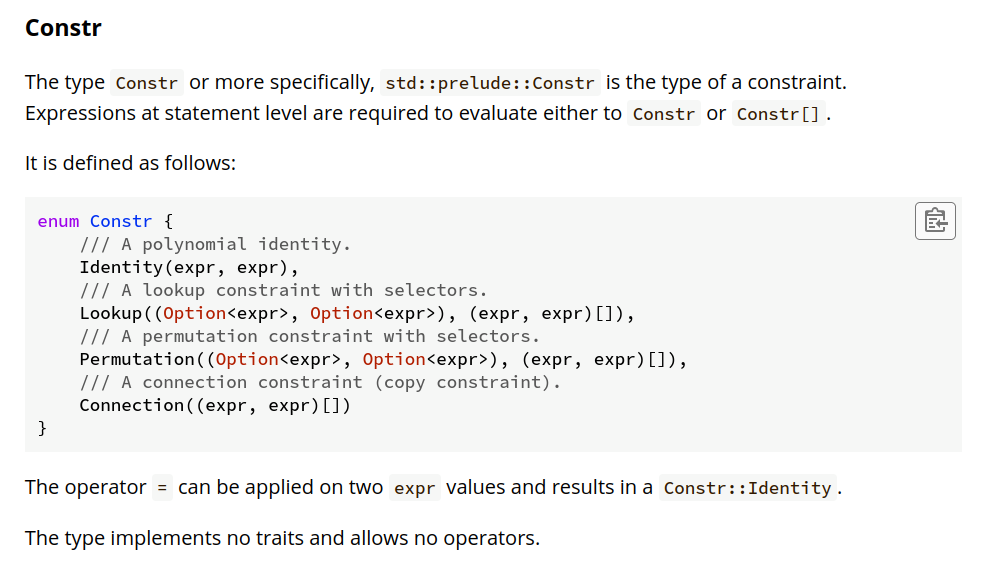Image resolution: width=998 pixels, height=567 pixels.
Task: Click the Identity(expr, expr) variant line
Action: click(189, 267)
